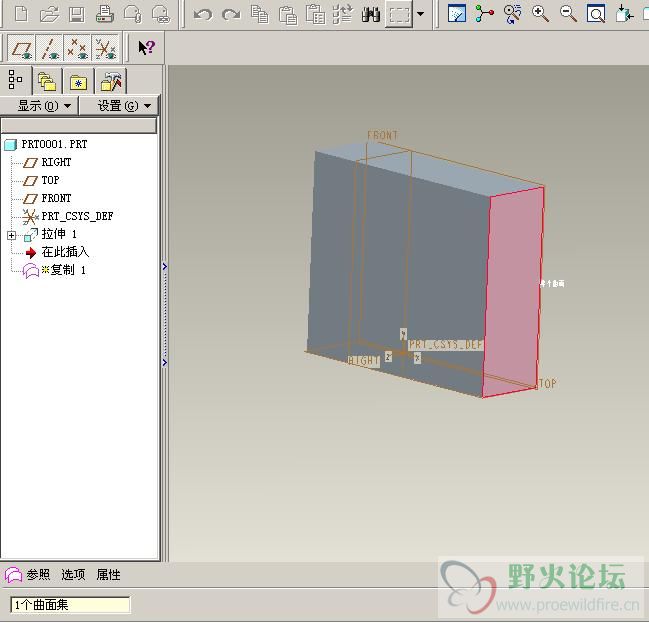
Task: Select the 在此插入 insert marker
Action: (65, 252)
